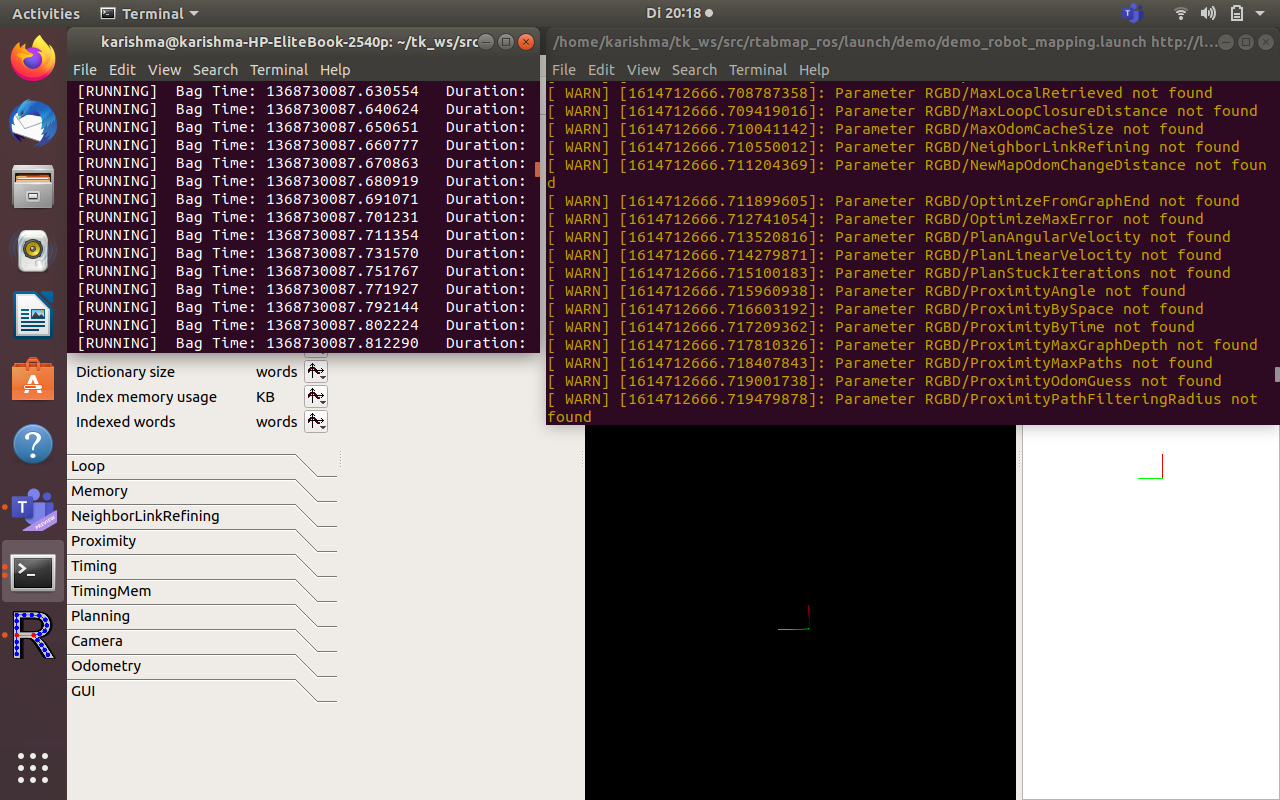Image resolution: width=1280 pixels, height=800 pixels.
Task: Open plot menu for Indexed words statistic
Action: pyautogui.click(x=316, y=422)
